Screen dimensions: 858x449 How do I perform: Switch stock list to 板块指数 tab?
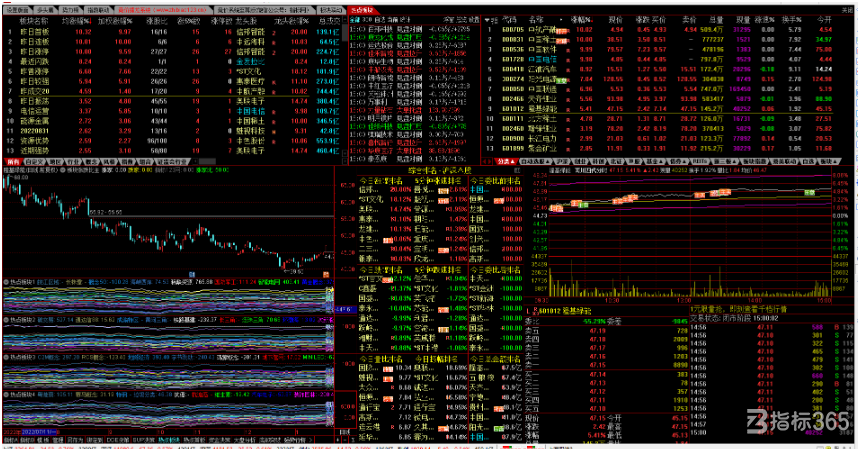(755, 162)
